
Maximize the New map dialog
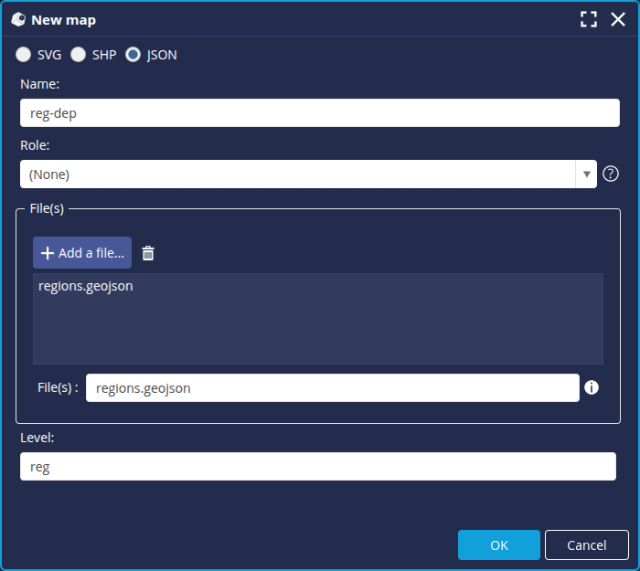pyautogui.click(x=589, y=20)
